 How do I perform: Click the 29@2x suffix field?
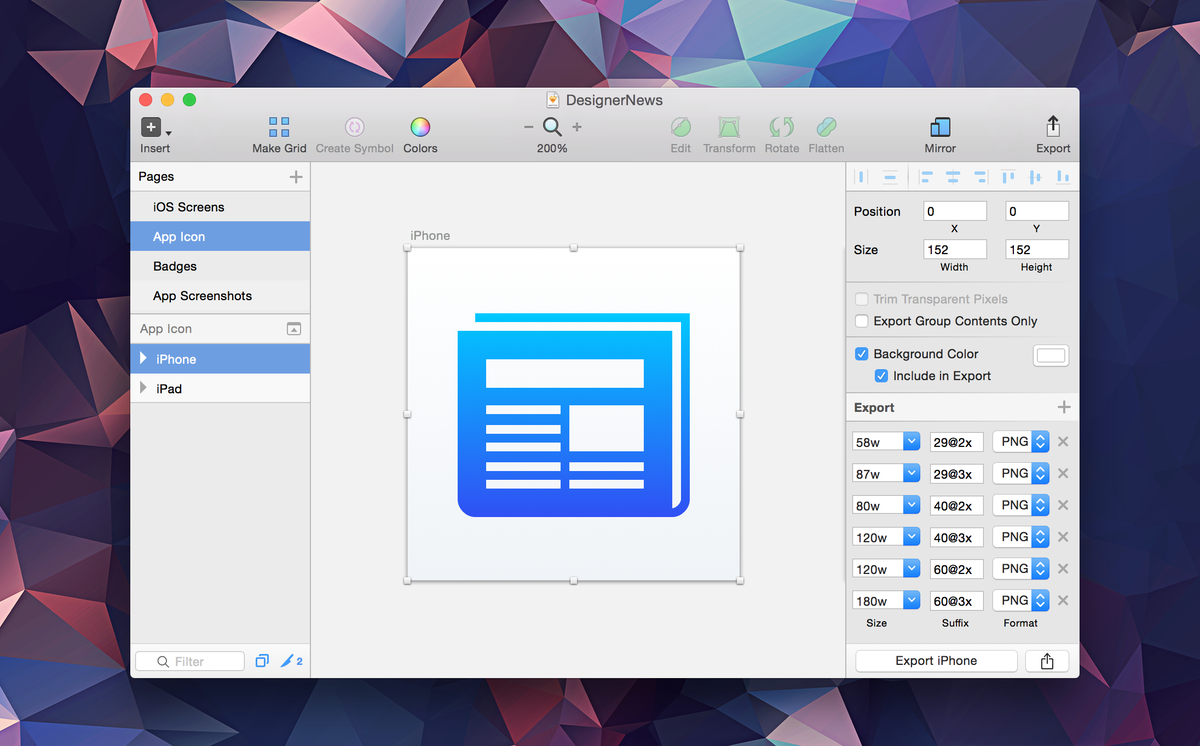[x=957, y=442]
